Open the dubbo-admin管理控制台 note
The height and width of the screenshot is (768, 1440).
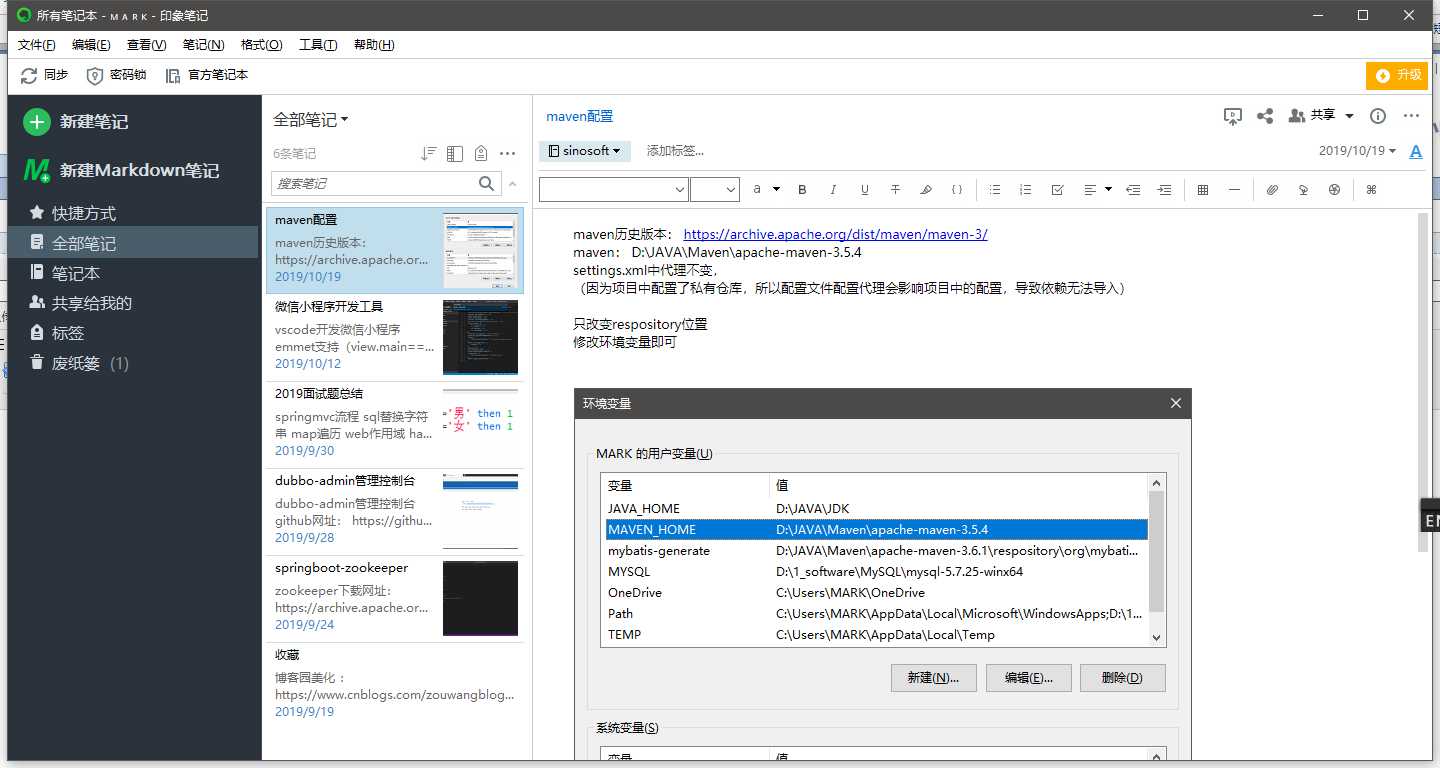click(x=394, y=511)
